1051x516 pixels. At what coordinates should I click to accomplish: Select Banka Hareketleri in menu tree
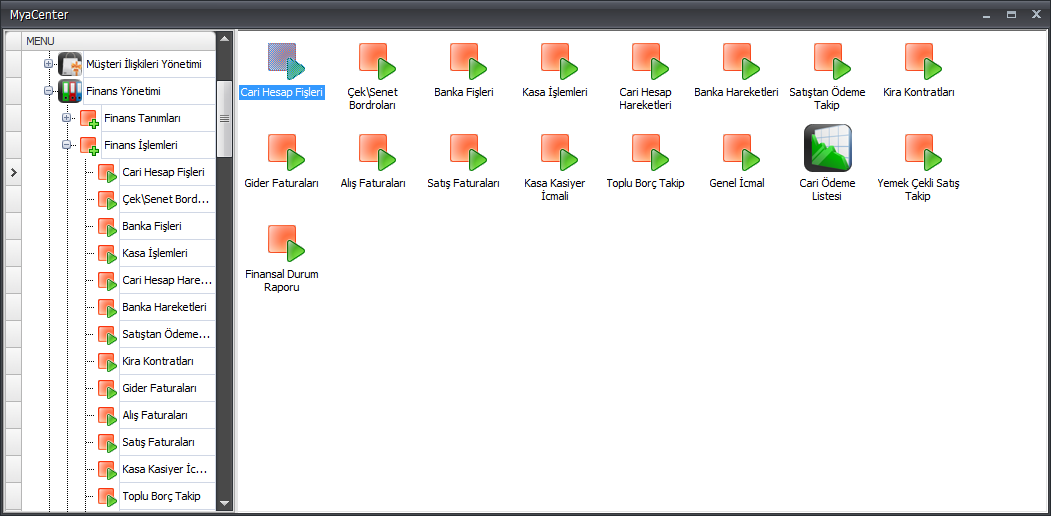(x=164, y=307)
